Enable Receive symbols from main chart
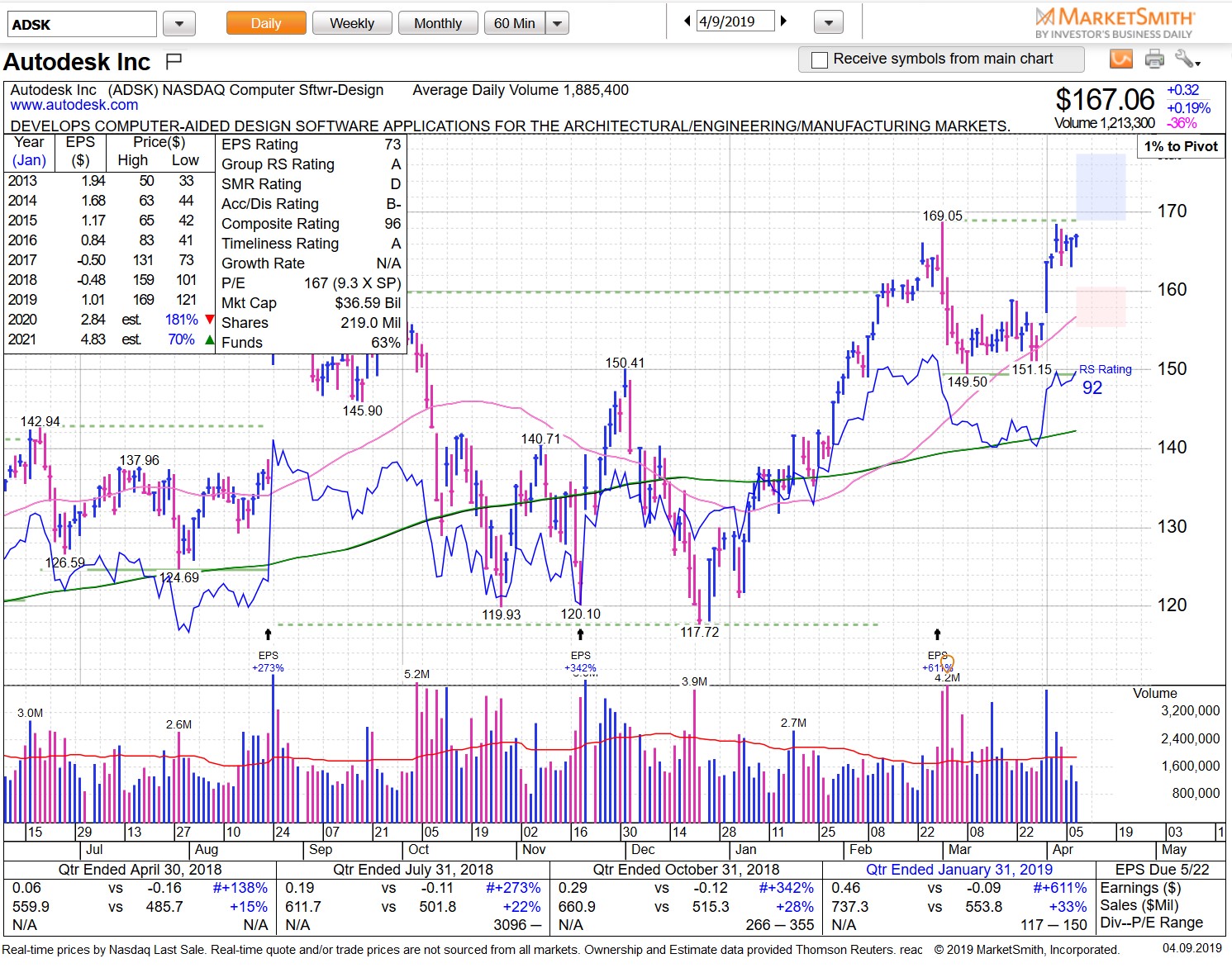Image resolution: width=1232 pixels, height=968 pixels. pyautogui.click(x=819, y=59)
